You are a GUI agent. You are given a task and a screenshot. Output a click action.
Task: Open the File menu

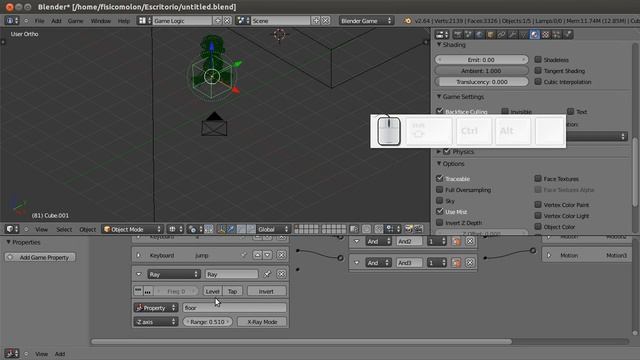(40, 20)
